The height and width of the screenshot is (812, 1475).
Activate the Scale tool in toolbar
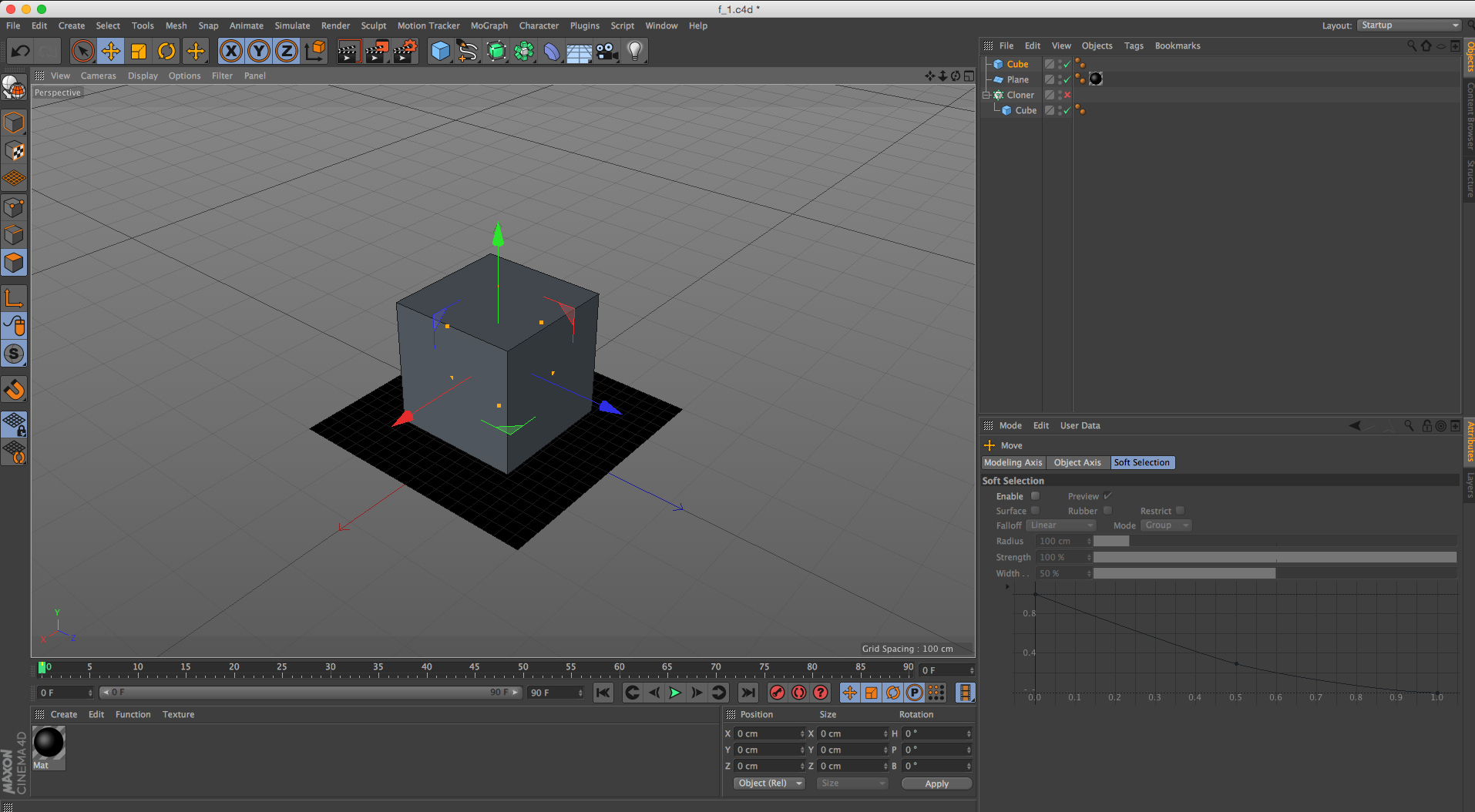pyautogui.click(x=139, y=51)
